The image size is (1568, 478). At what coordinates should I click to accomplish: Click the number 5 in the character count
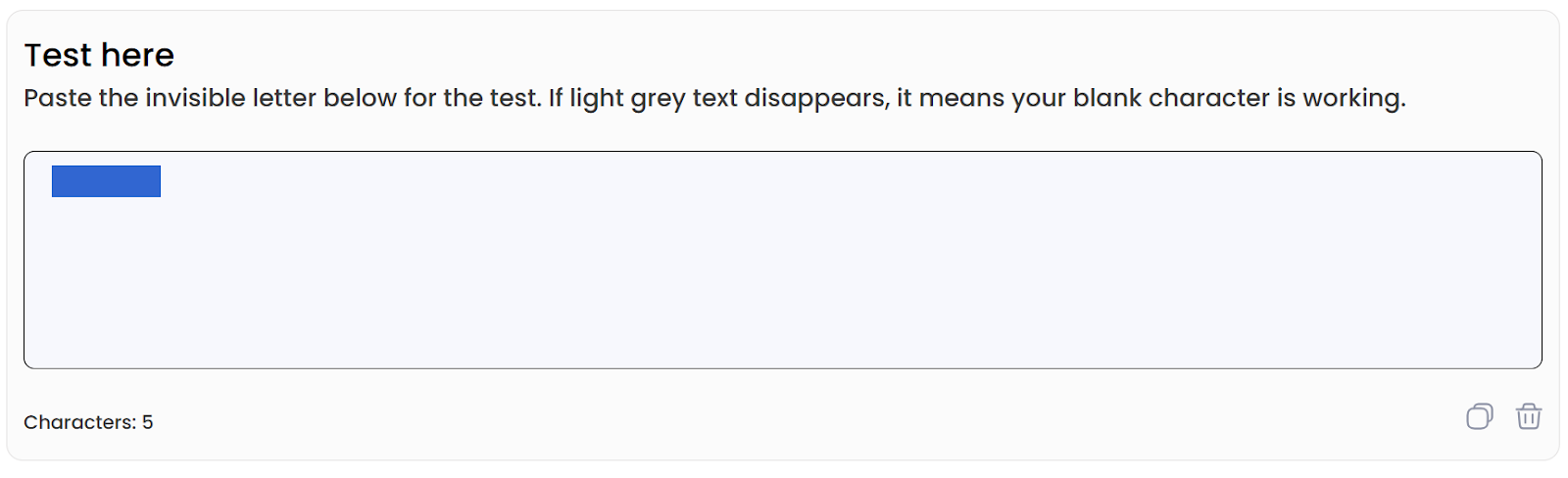(148, 422)
